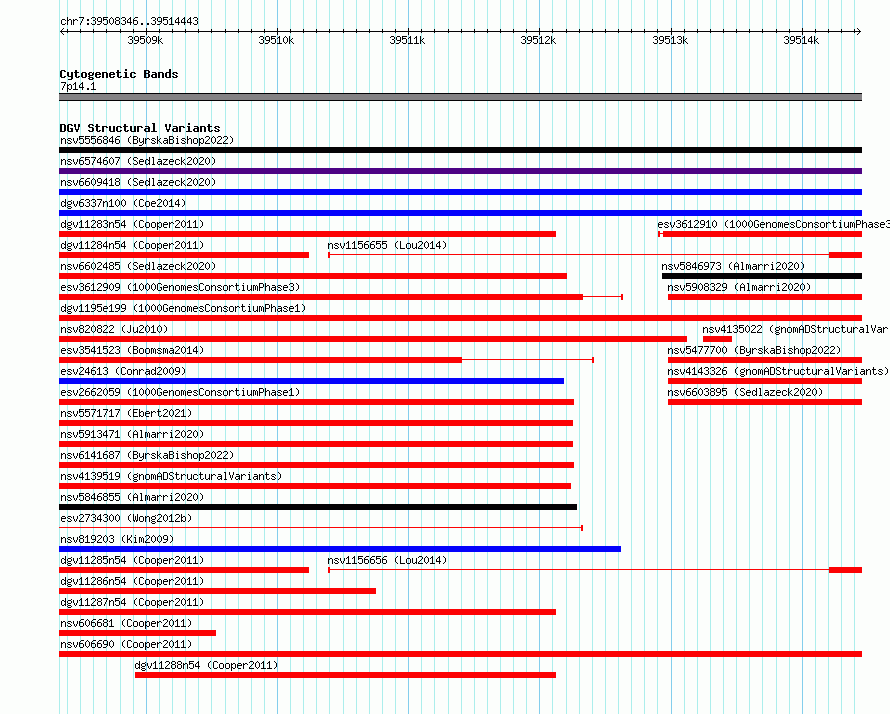This screenshot has width=890, height=714.
Task: Open the nsv4135022 gnomAD variant label
Action: (x=796, y=329)
